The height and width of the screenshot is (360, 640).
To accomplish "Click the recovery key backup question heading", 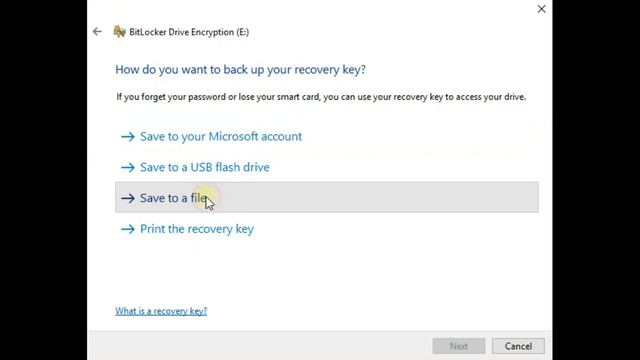I will point(240,69).
